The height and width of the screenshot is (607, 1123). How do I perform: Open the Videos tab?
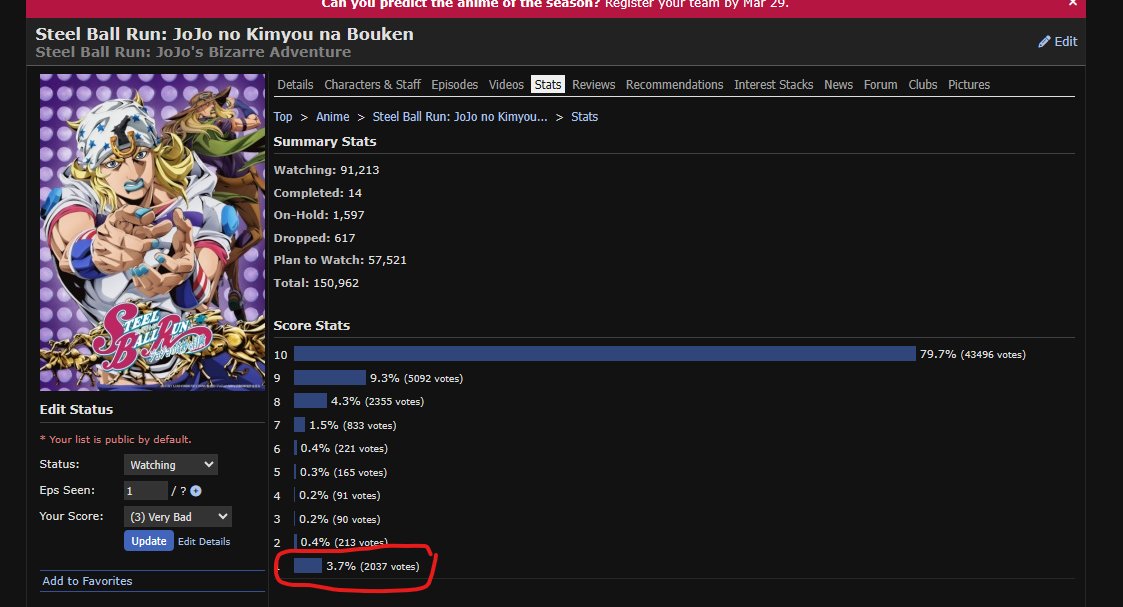pyautogui.click(x=506, y=84)
